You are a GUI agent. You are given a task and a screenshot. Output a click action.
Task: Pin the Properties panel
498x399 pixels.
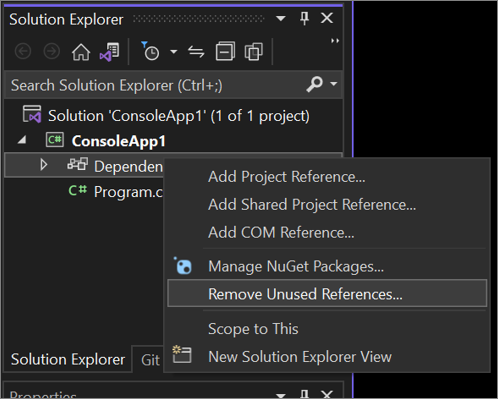304,394
